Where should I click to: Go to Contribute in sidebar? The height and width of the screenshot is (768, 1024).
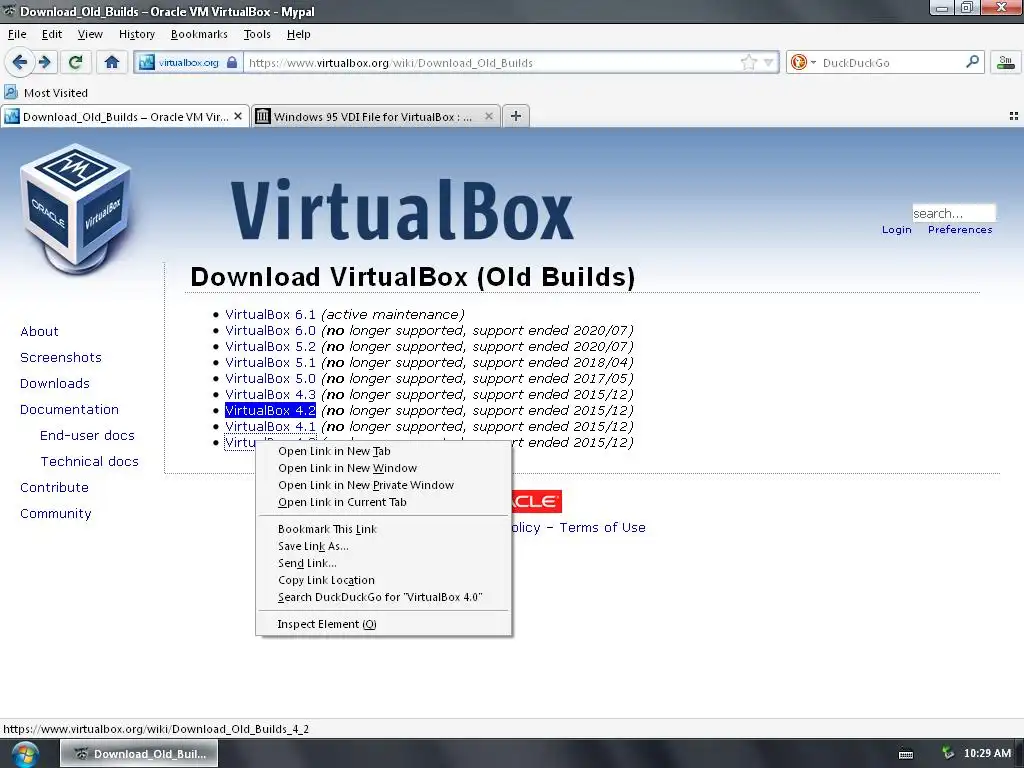coord(54,488)
